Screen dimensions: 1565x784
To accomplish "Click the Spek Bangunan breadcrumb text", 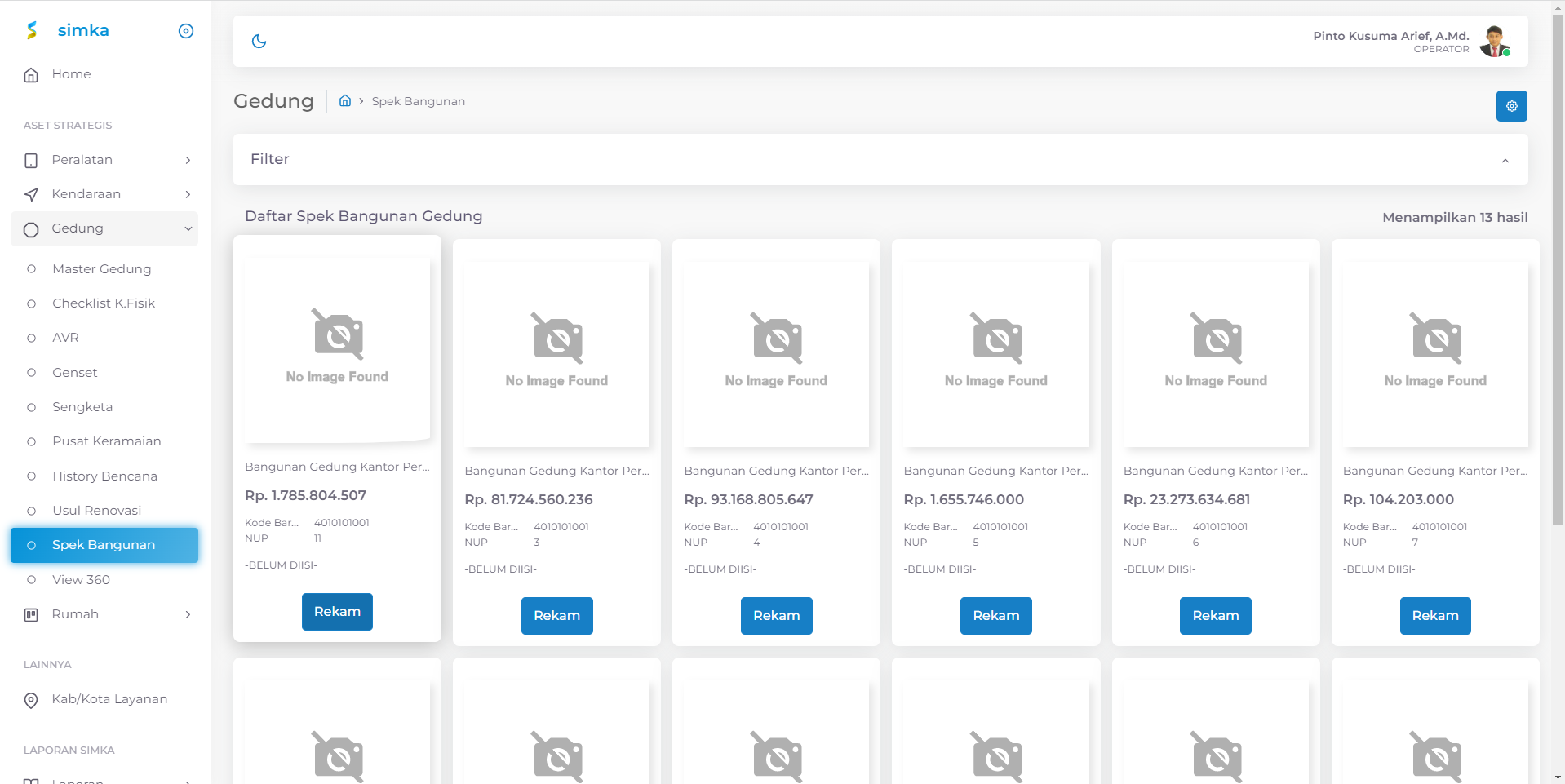I will tap(419, 101).
